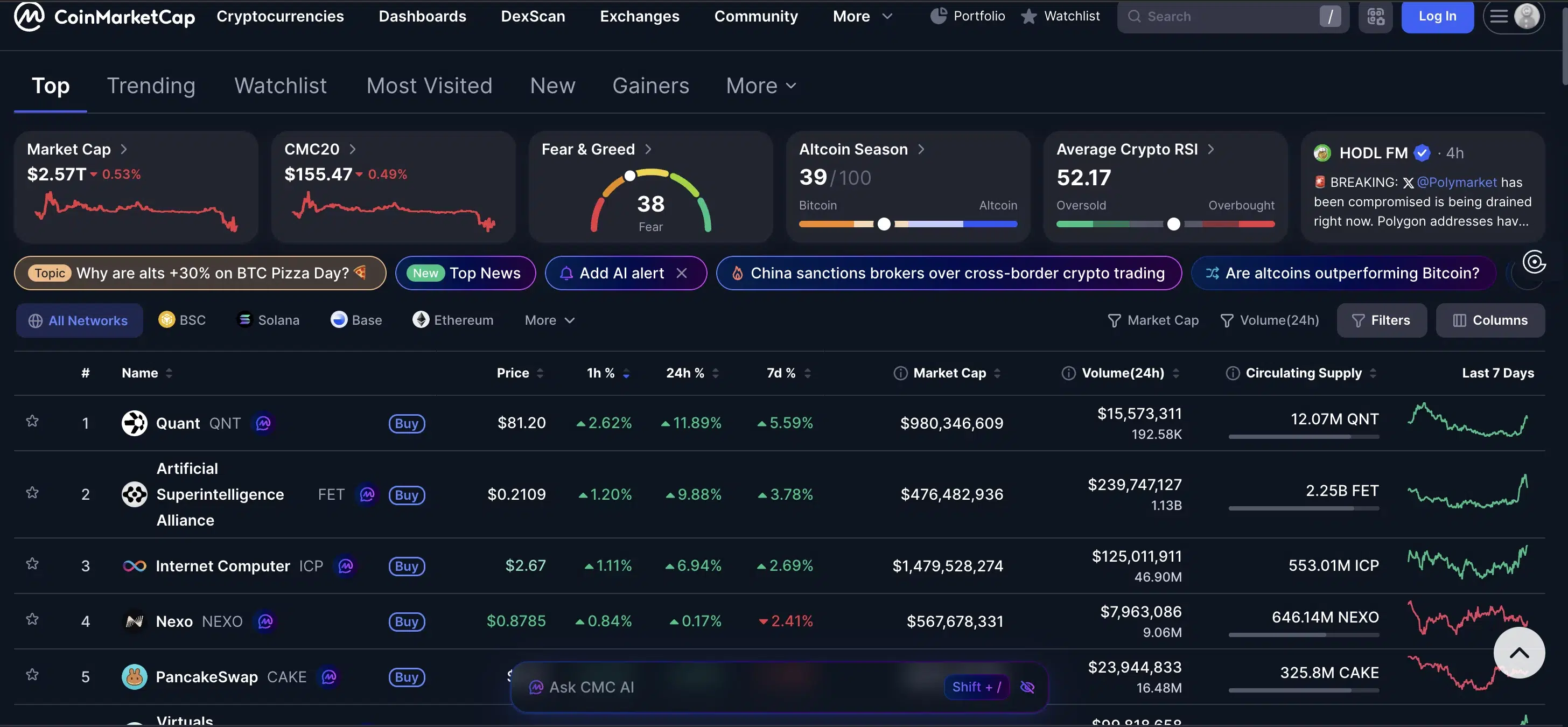Viewport: 1568px width, 727px height.
Task: Click the PancakeSwap bunny logo
Action: coord(135,677)
